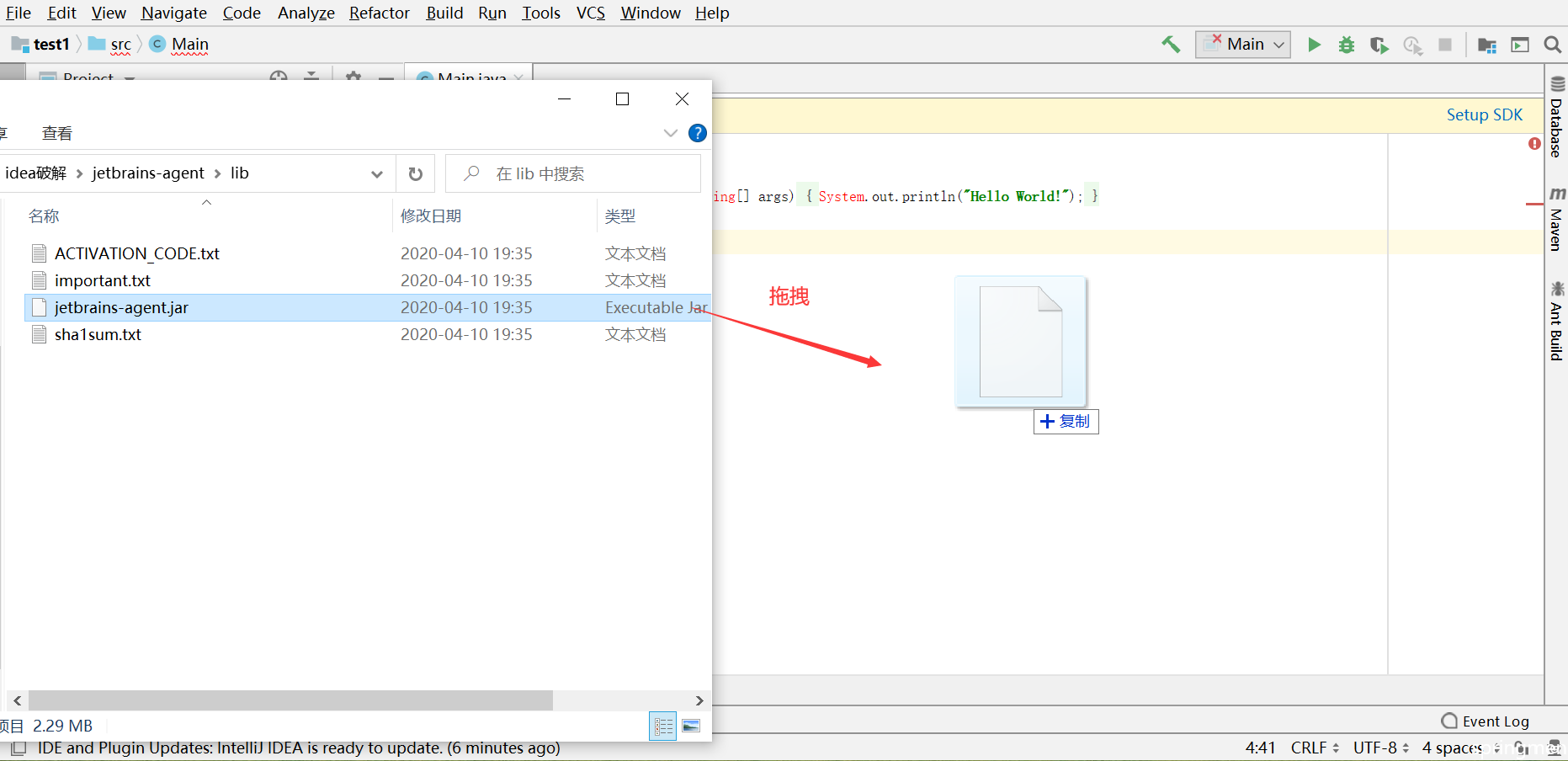This screenshot has width=1568, height=761.
Task: Open Project Structure icon in toolbar
Action: point(1487,45)
